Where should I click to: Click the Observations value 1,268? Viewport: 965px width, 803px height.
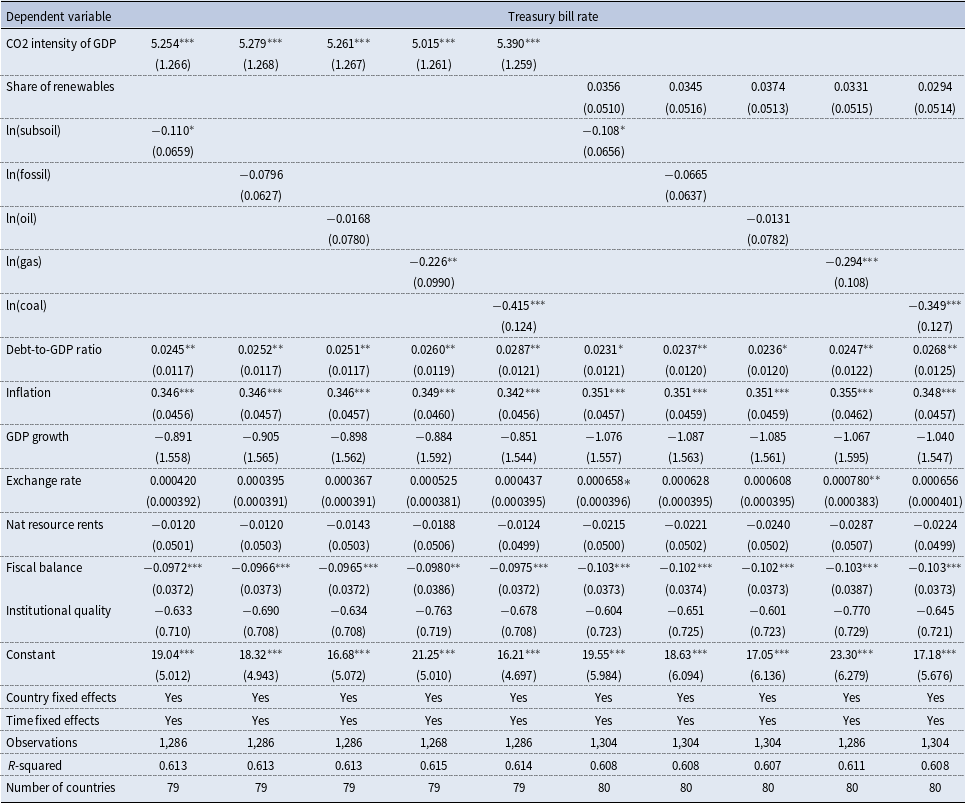433,743
